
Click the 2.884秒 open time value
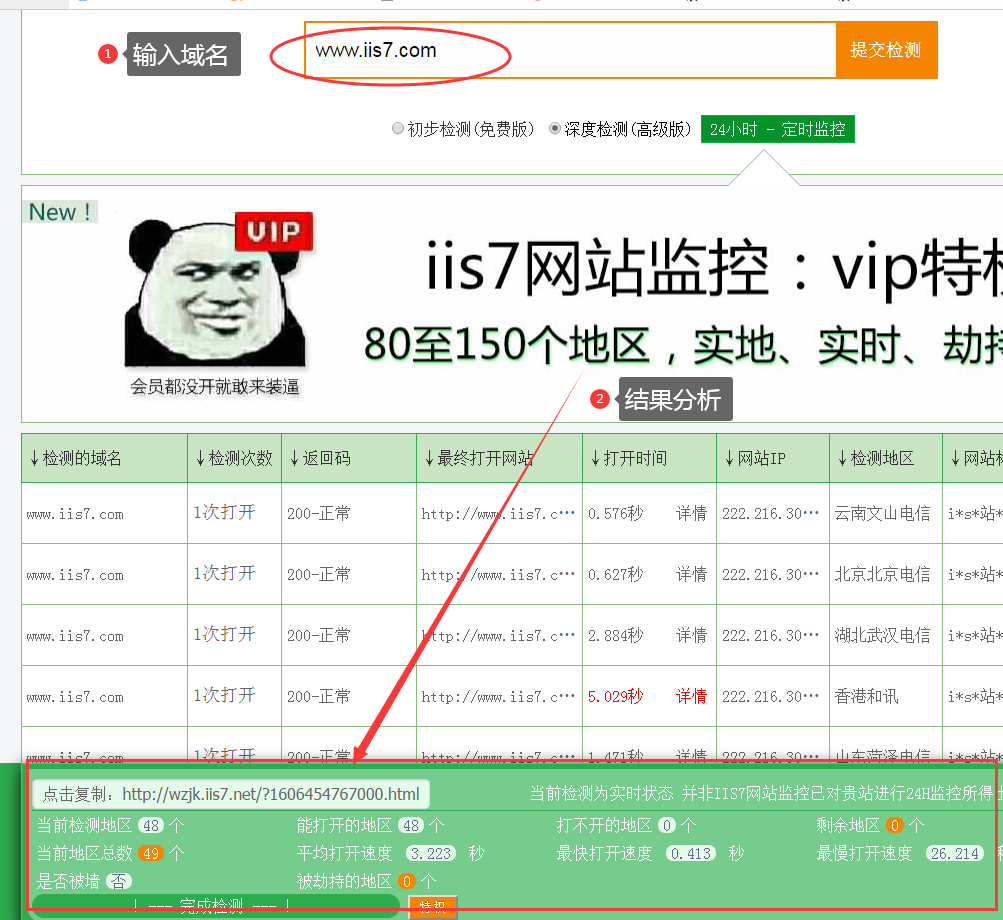pos(615,635)
